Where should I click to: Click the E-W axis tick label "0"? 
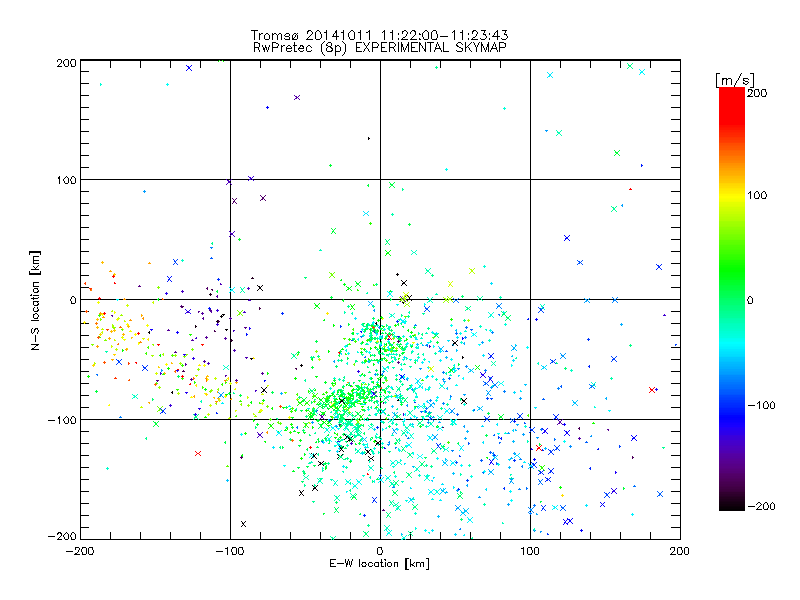[x=380, y=551]
